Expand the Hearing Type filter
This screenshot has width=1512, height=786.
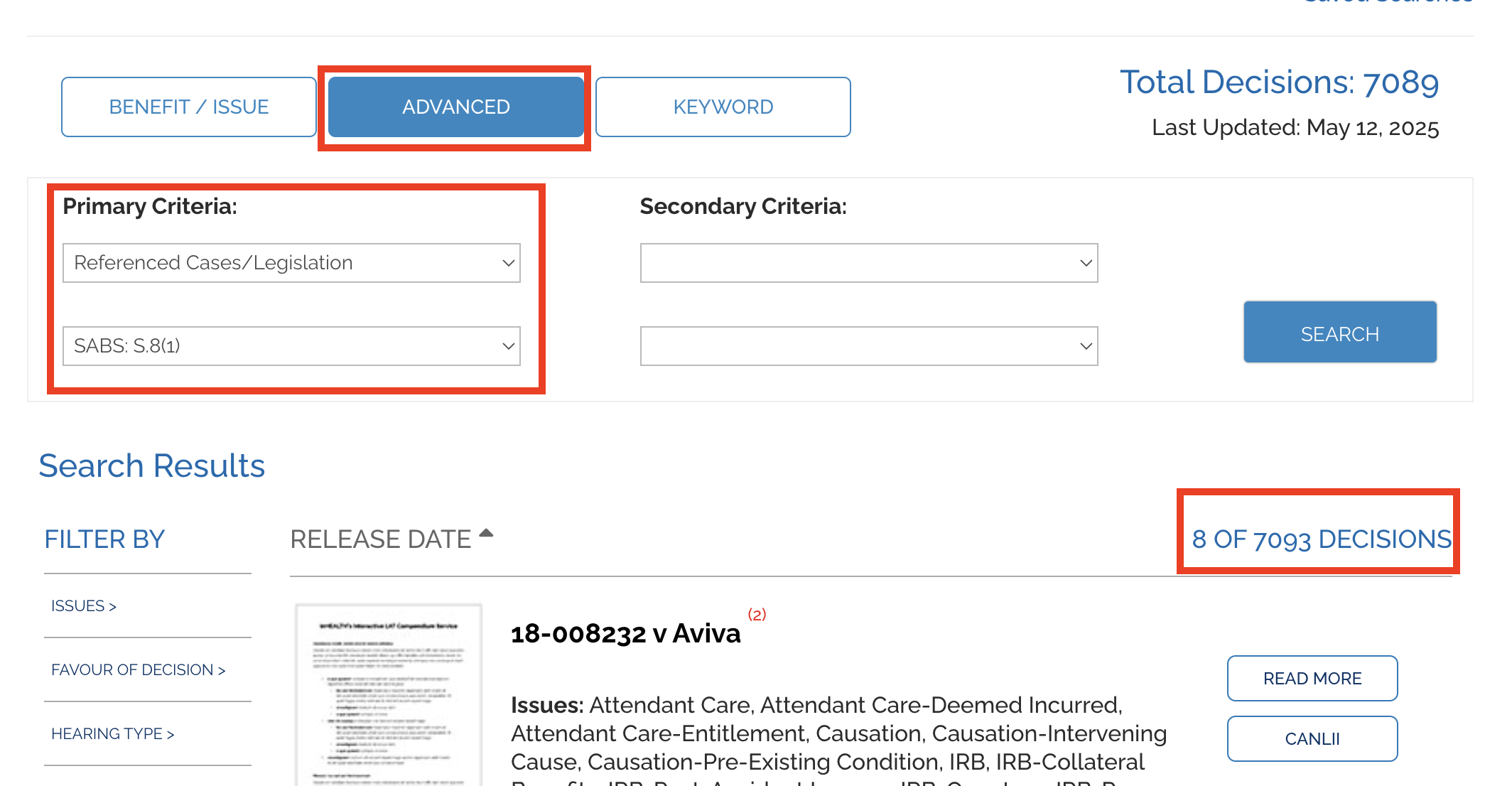113,734
